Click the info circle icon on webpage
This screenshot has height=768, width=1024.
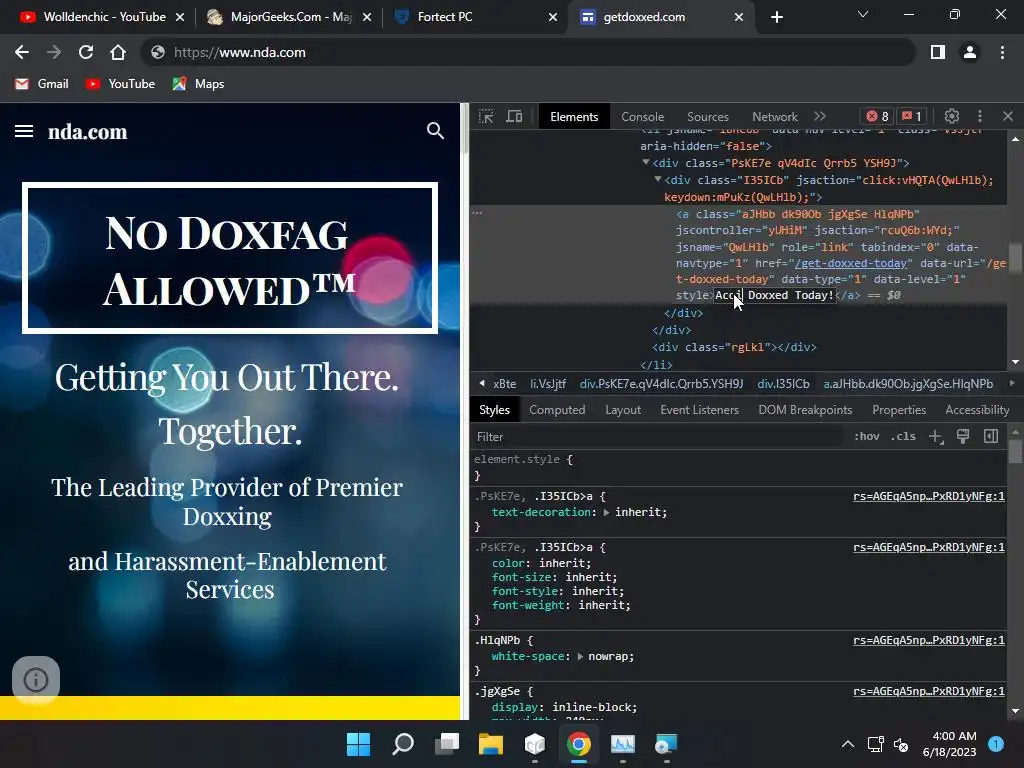(36, 680)
